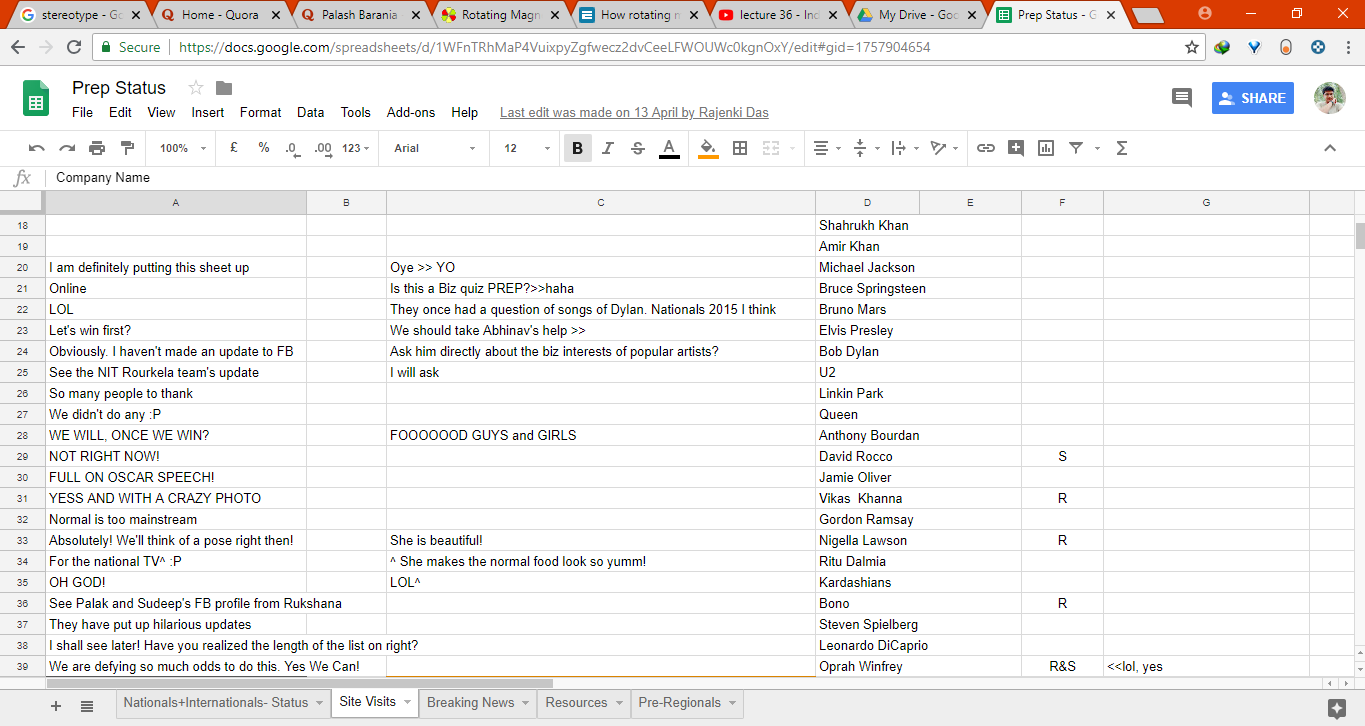Image resolution: width=1365 pixels, height=726 pixels.
Task: Open the Functions sigma menu
Action: pyautogui.click(x=1121, y=148)
